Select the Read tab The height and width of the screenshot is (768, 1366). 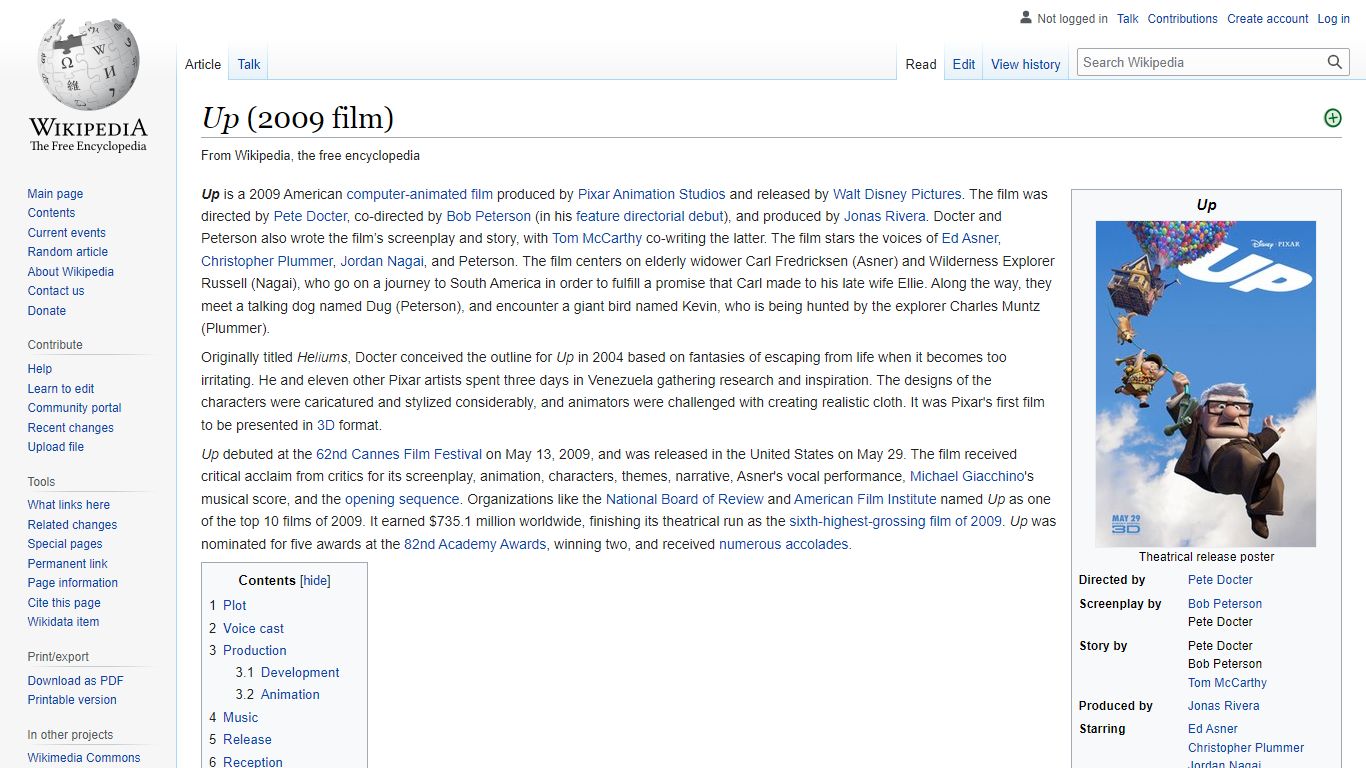click(921, 64)
